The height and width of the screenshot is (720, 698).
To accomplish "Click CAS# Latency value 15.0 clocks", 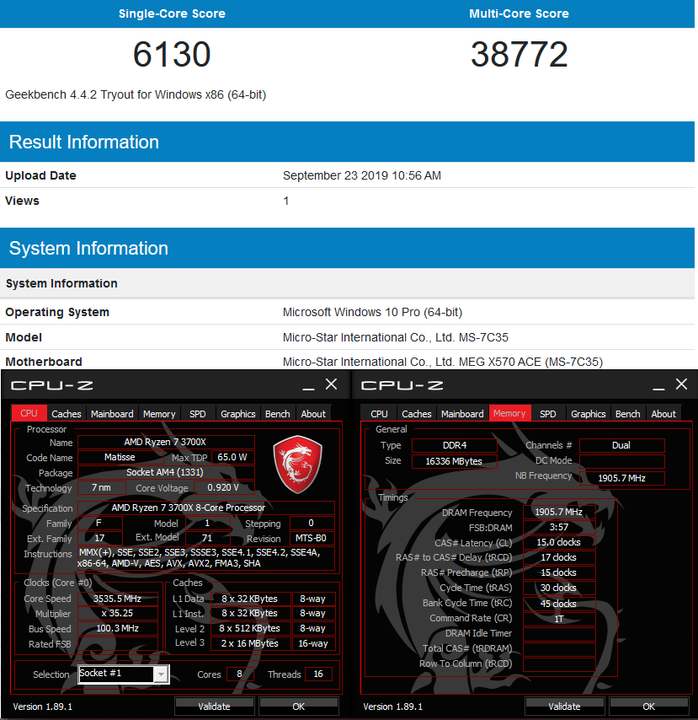I will (x=559, y=542).
